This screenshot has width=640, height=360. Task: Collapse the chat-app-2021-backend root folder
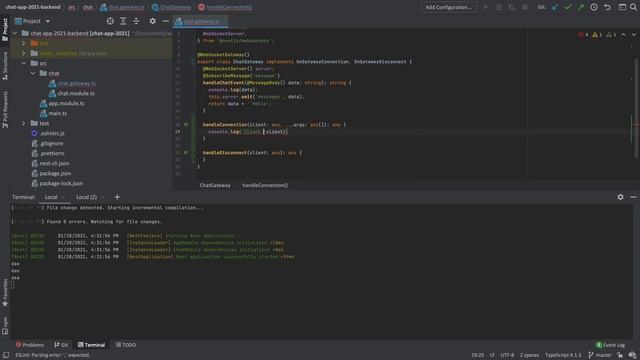point(16,33)
